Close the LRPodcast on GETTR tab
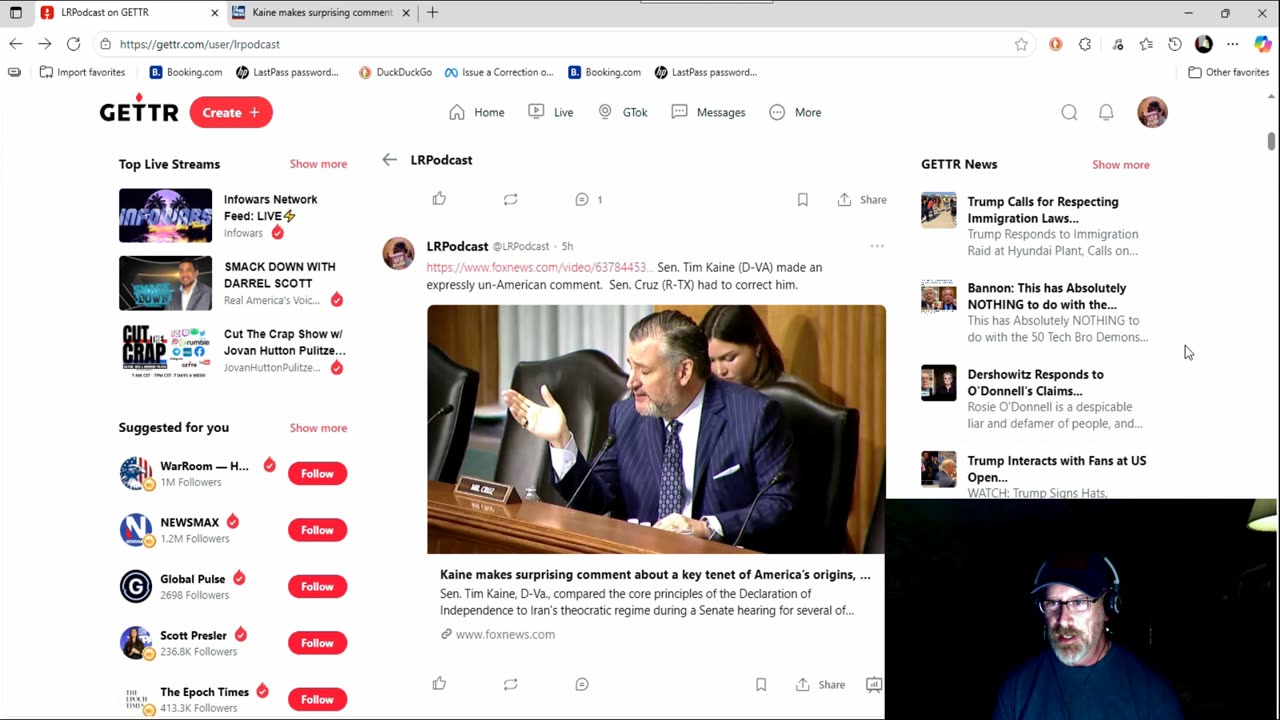 coord(214,13)
